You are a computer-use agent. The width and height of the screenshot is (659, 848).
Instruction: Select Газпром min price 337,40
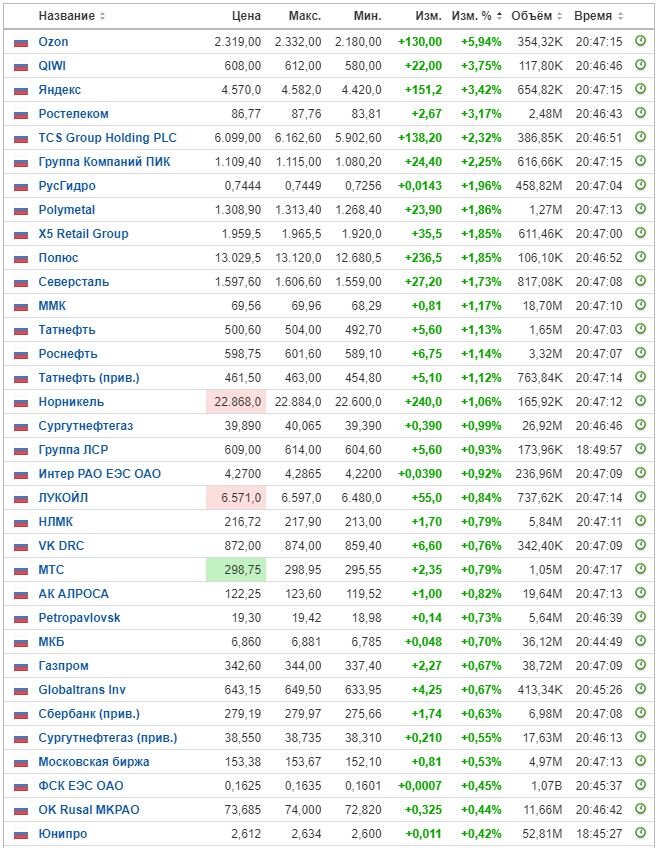tap(363, 666)
